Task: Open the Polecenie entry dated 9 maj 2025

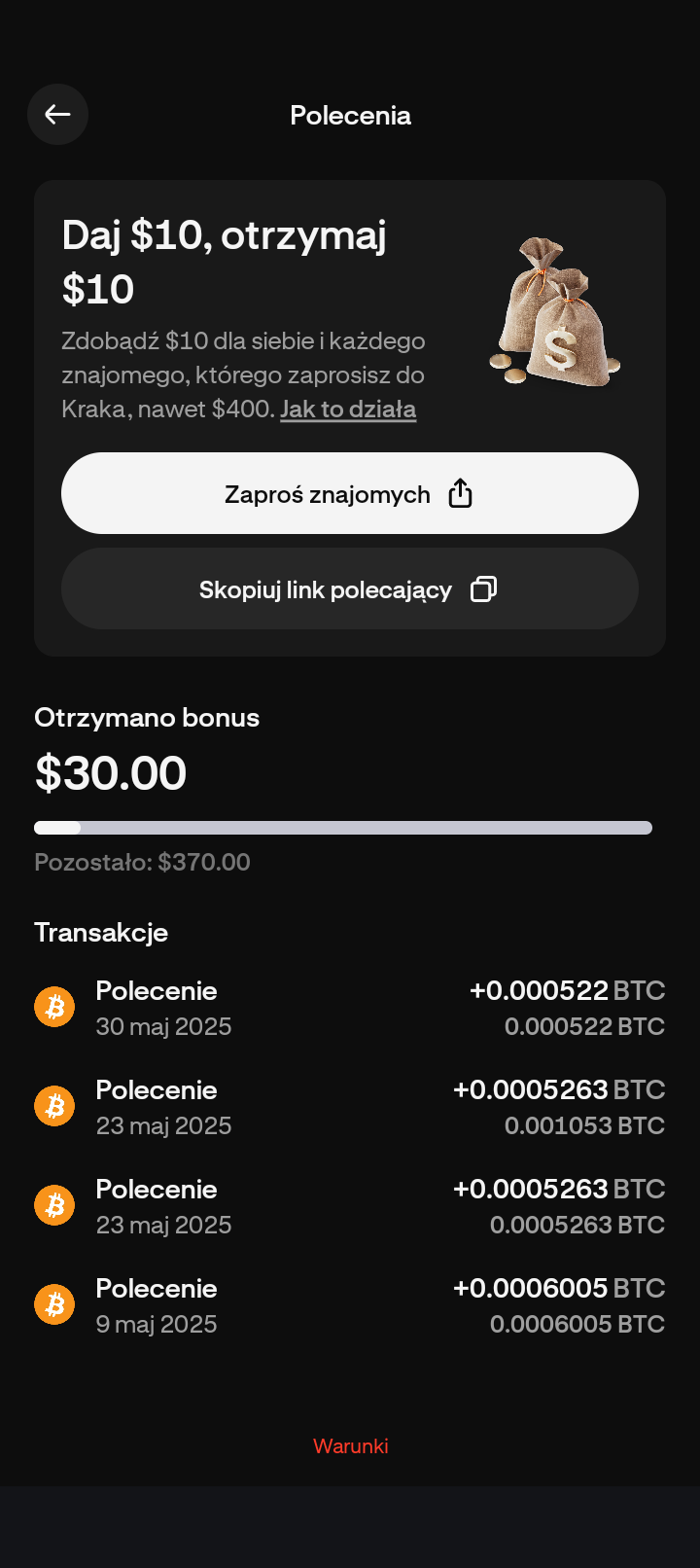Action: [x=157, y=1305]
